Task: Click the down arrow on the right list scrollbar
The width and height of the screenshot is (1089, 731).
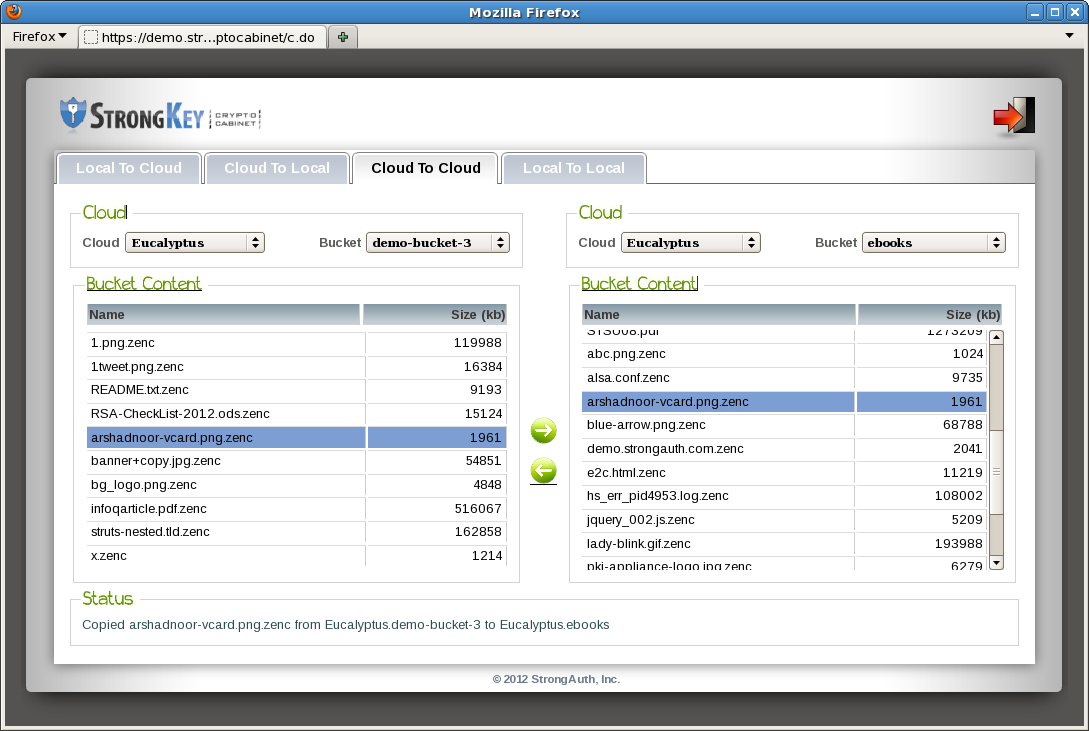Action: click(996, 563)
